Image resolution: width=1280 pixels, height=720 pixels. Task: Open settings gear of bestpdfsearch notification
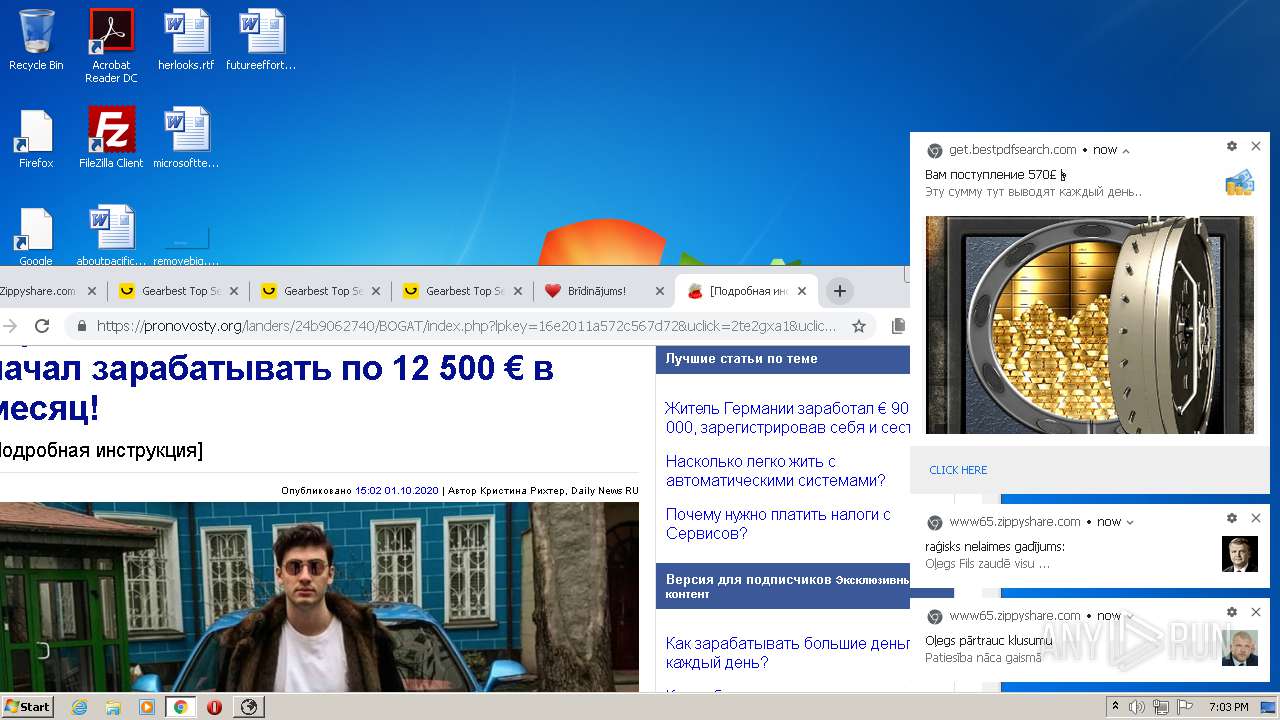[1232, 146]
